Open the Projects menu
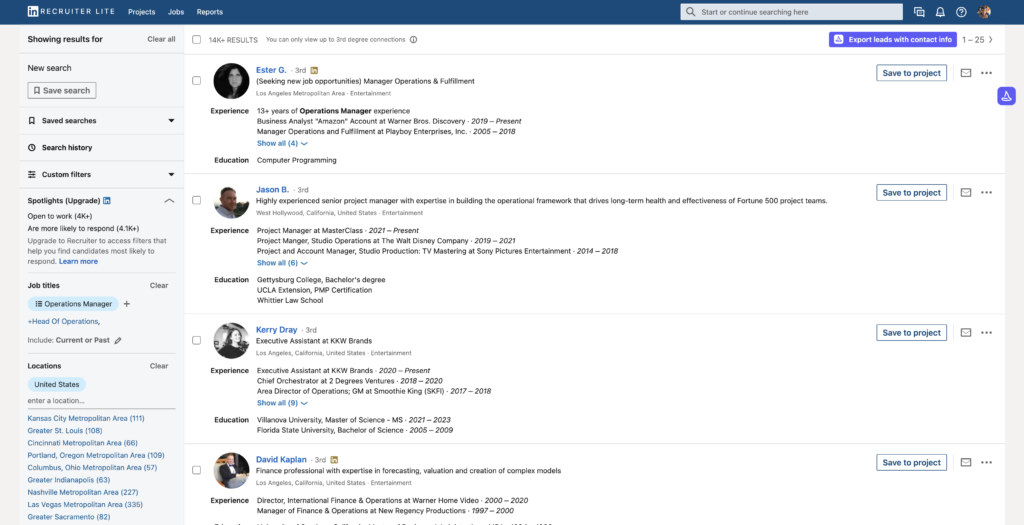This screenshot has width=1024, height=525. pos(142,12)
